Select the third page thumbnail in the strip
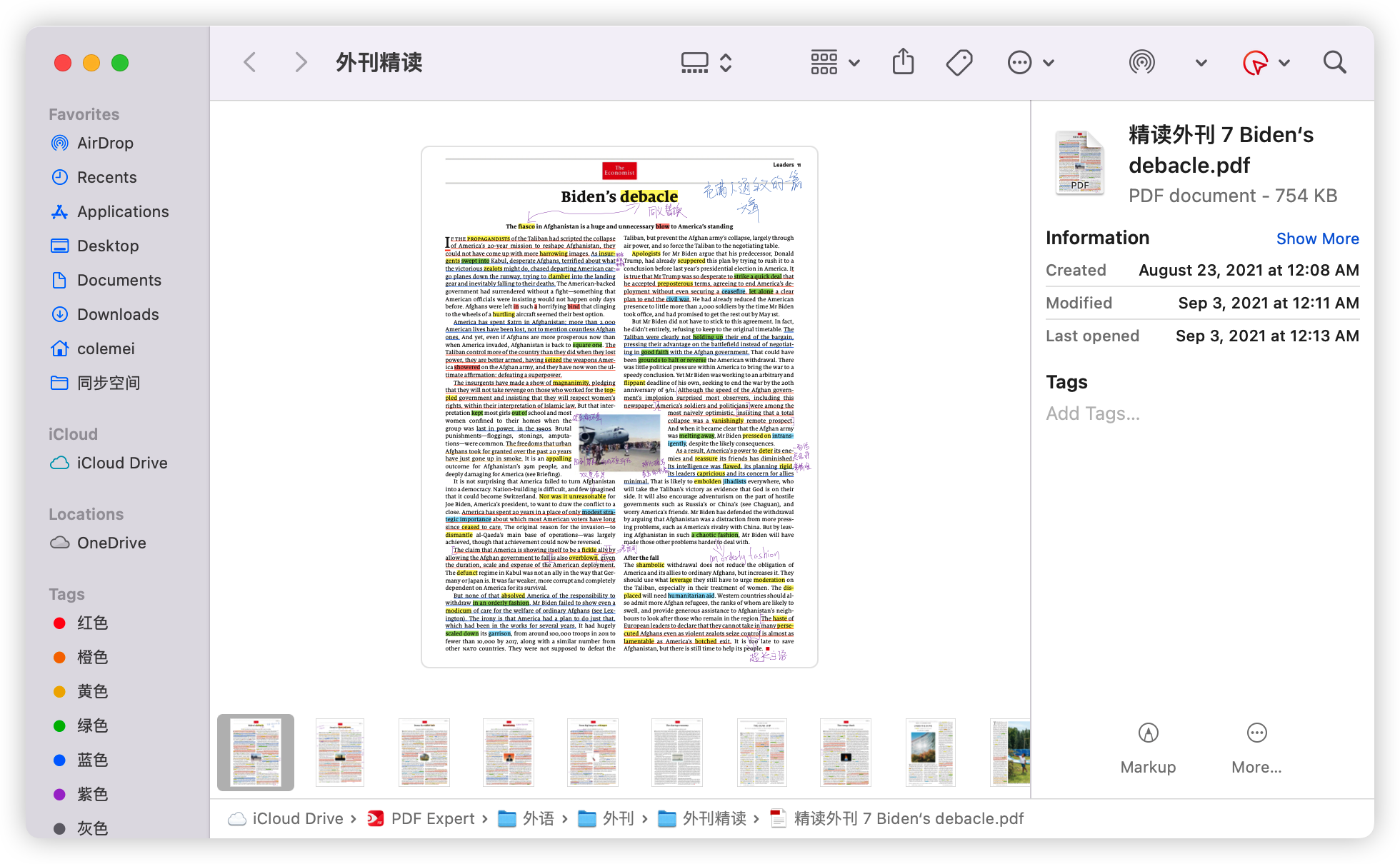1400x864 pixels. pyautogui.click(x=424, y=753)
